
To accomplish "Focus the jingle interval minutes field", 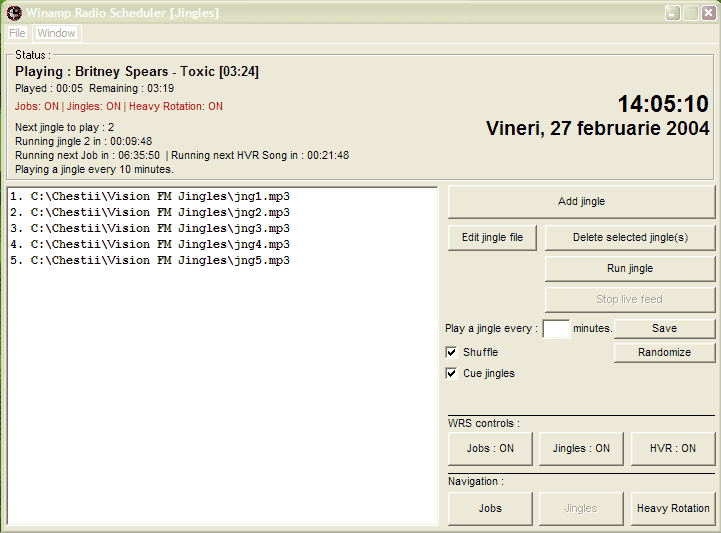I will click(x=556, y=328).
